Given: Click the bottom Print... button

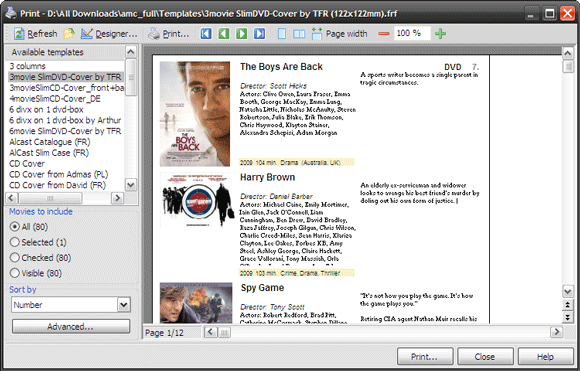Looking at the screenshot, I should click(x=425, y=357).
